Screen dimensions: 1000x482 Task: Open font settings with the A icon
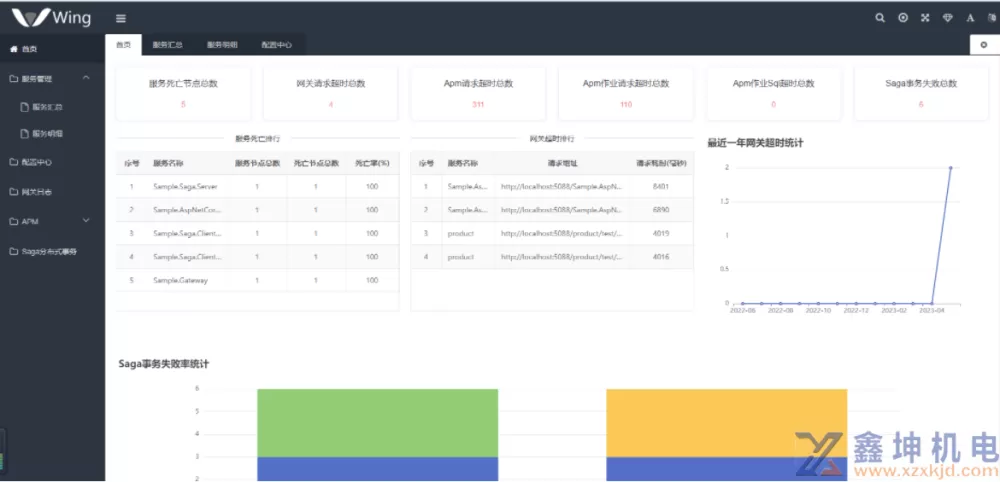coord(970,18)
